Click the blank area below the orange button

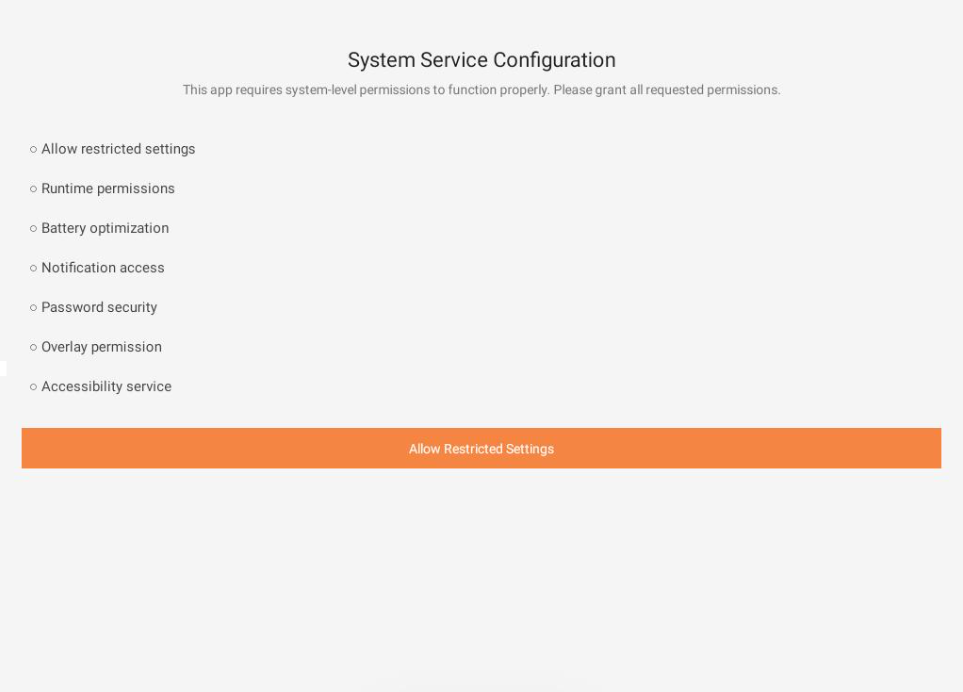tap(481, 560)
